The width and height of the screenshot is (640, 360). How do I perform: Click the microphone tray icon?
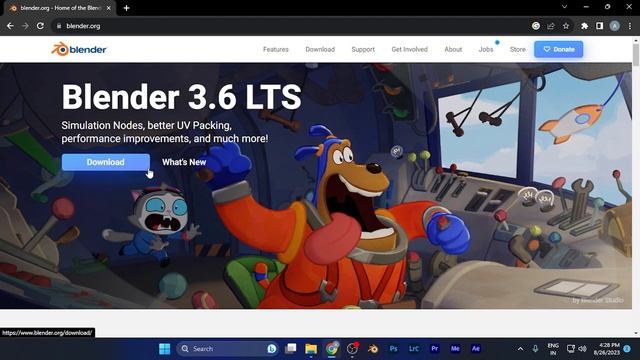[535, 349]
